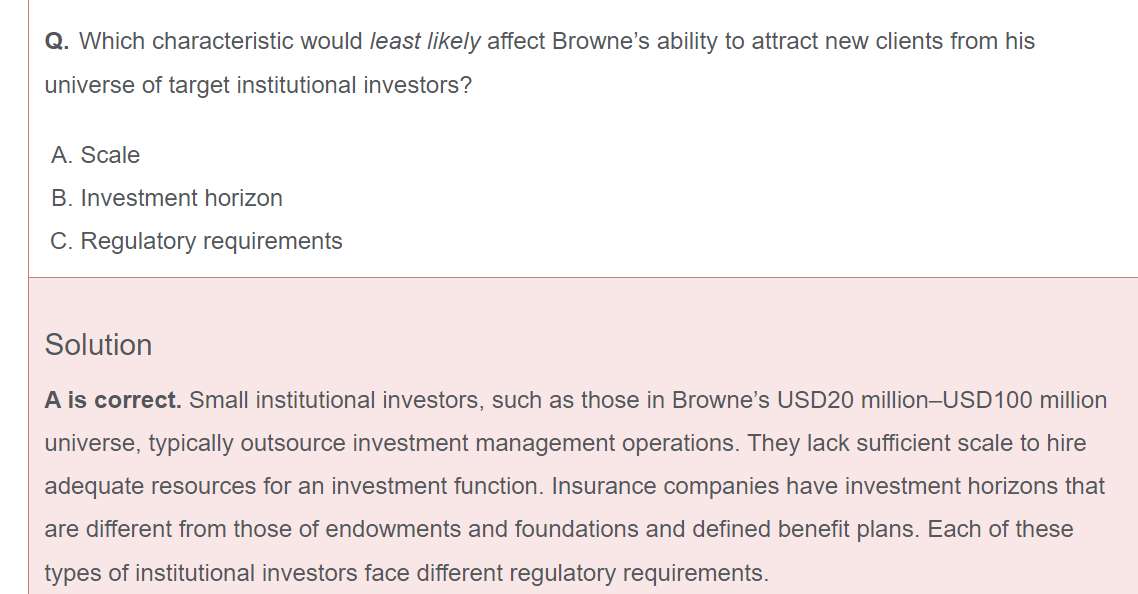Click the bold "A is correct." text
Image resolution: width=1138 pixels, height=594 pixels.
point(113,400)
